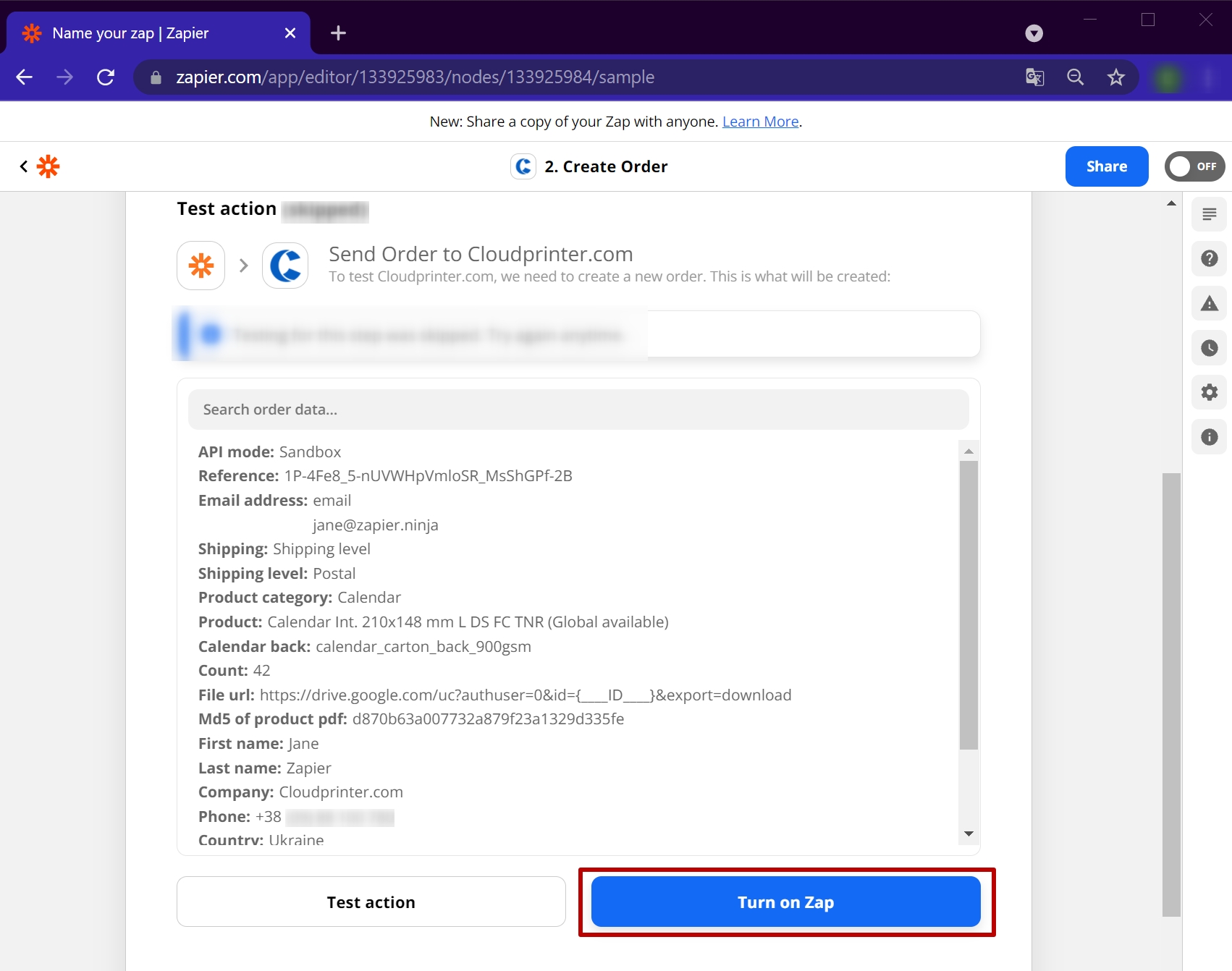
Task: Click the 'jane@zapier.ninja' email value
Action: (375, 525)
